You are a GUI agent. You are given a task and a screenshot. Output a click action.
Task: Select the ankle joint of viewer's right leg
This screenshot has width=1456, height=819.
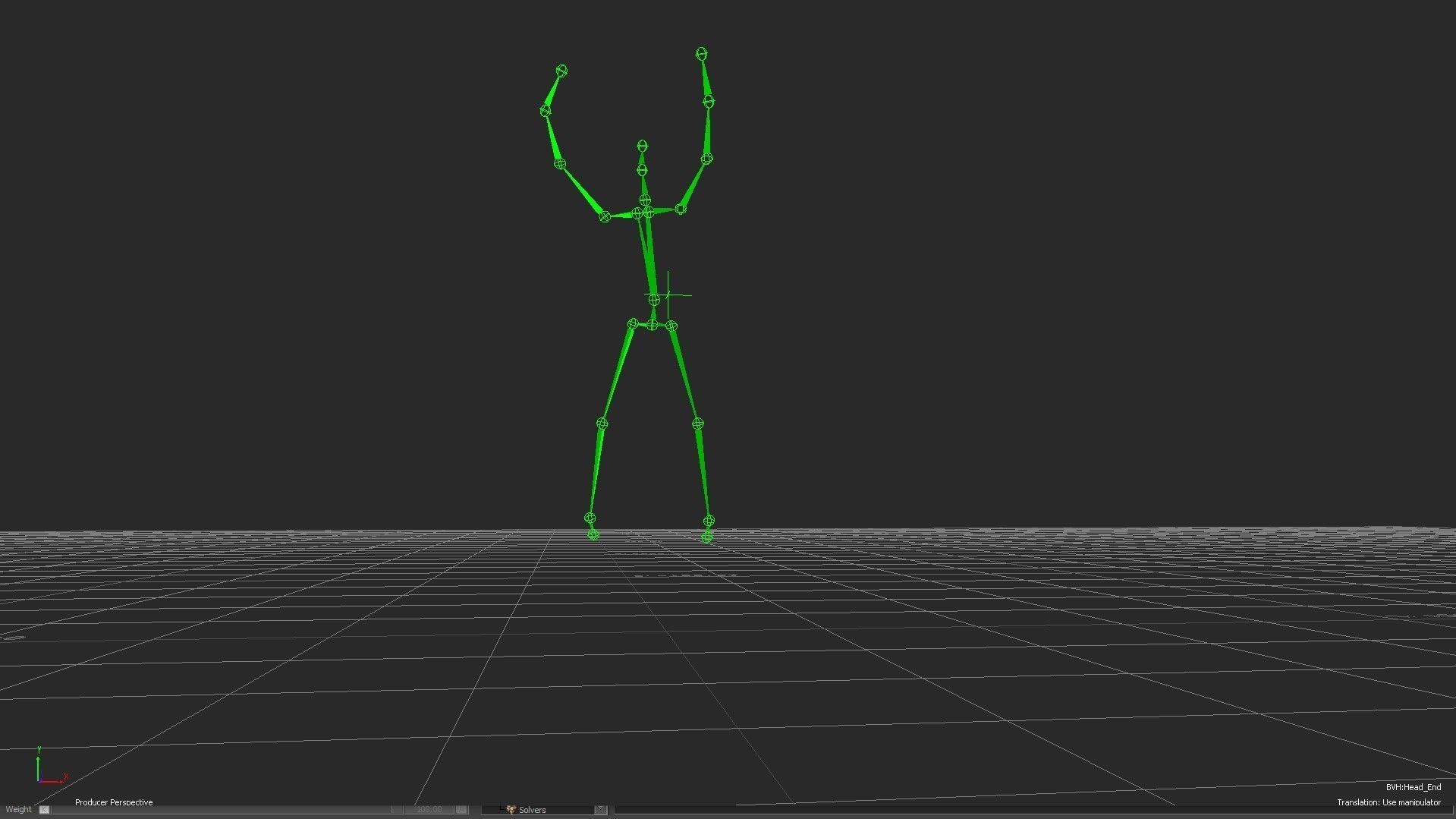point(709,521)
